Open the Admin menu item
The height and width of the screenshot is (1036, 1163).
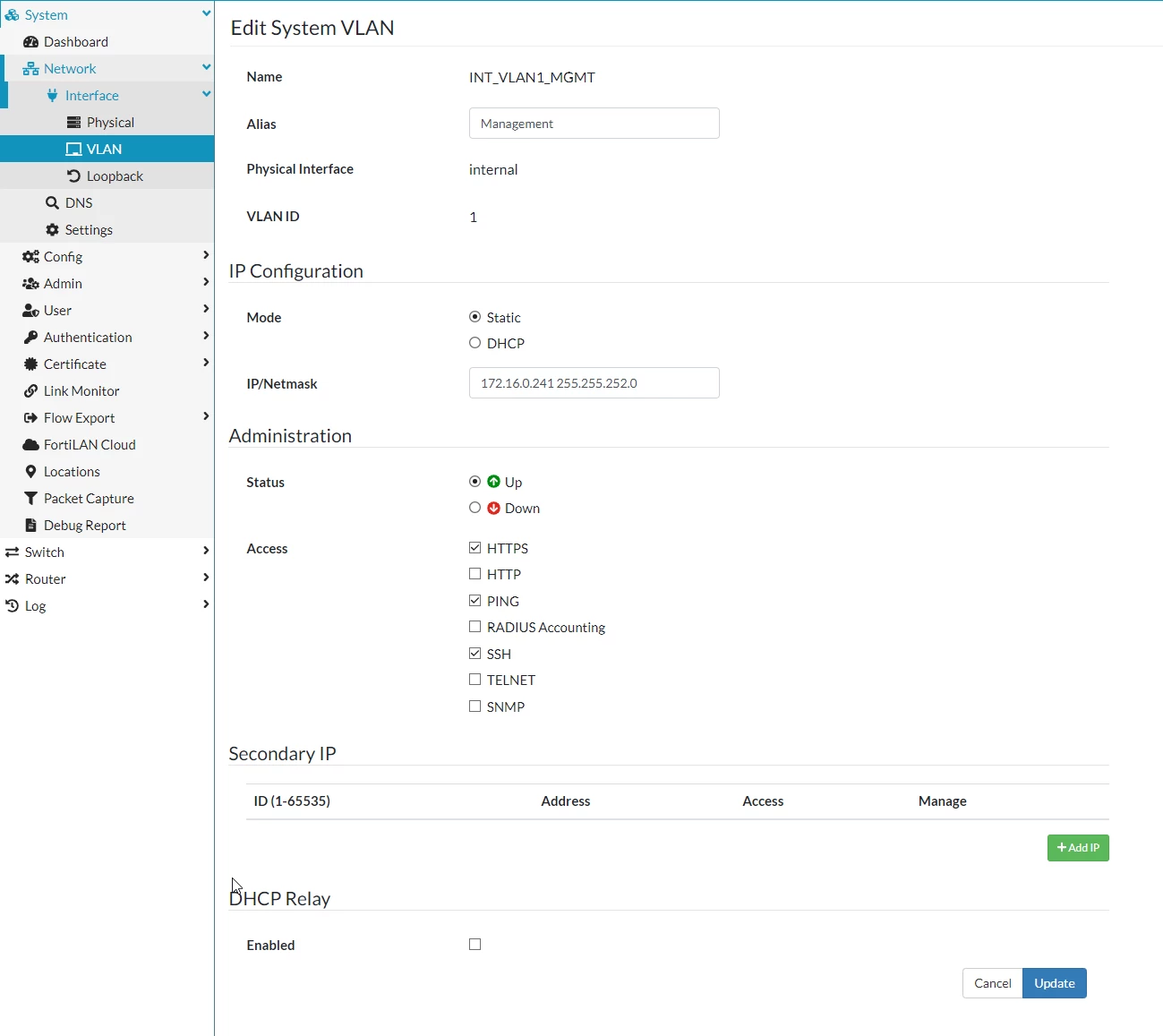pyautogui.click(x=63, y=284)
